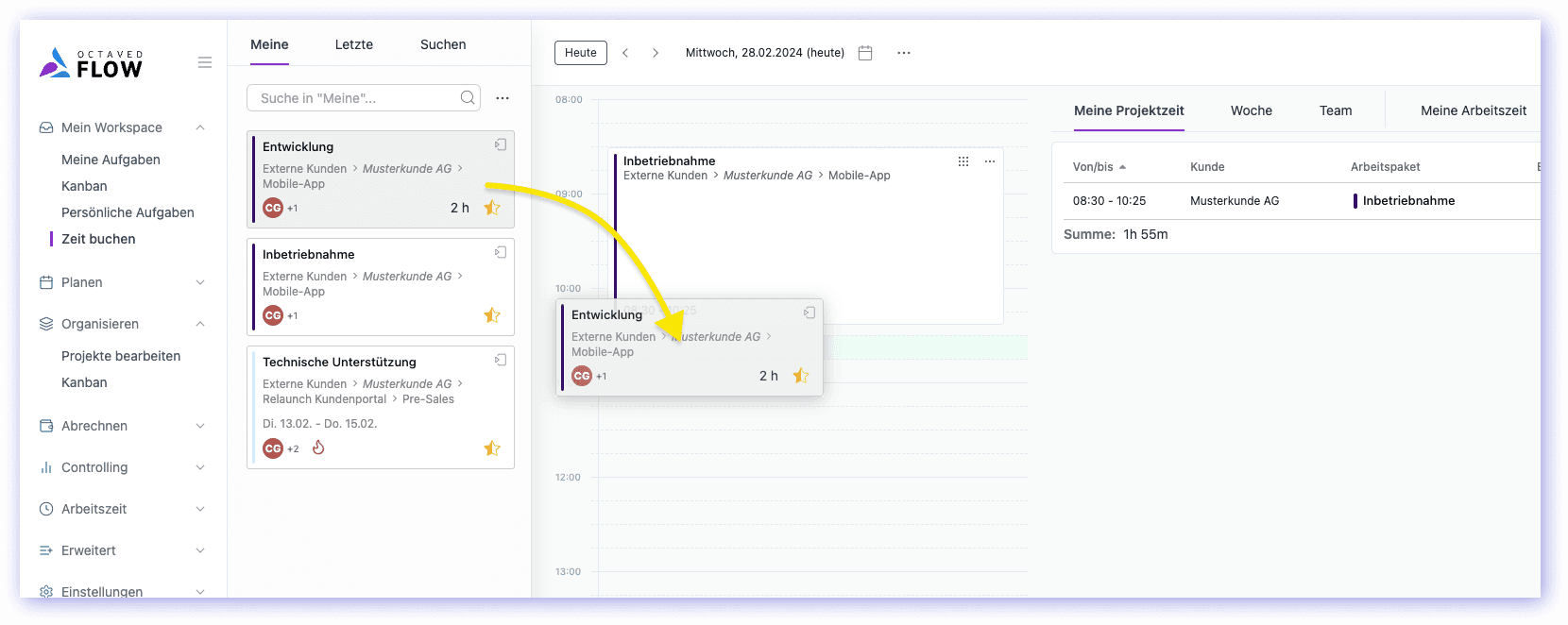
Task: Switch to the Letzte tab
Action: click(x=353, y=44)
